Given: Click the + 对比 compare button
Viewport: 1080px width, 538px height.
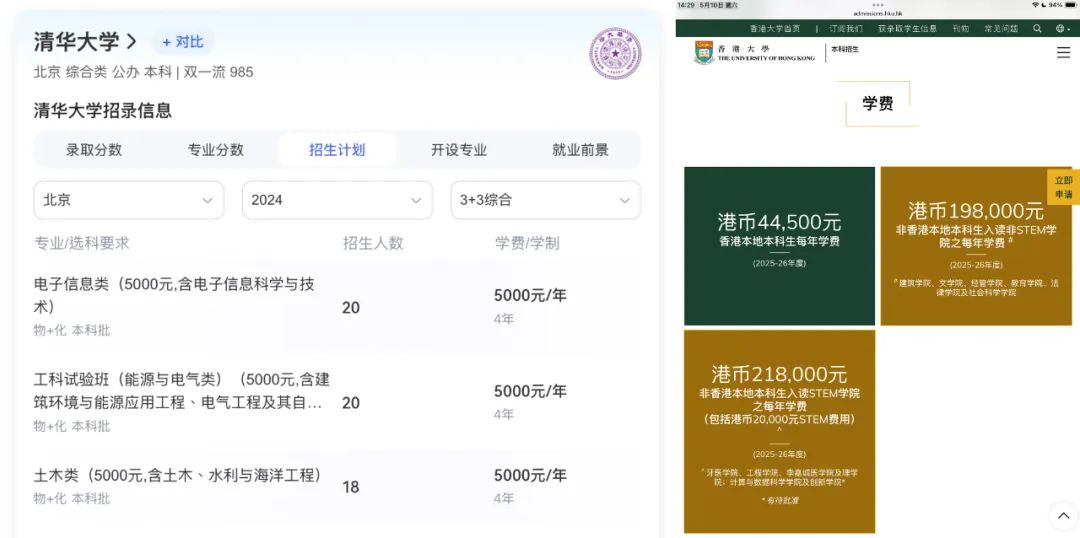Looking at the screenshot, I should pos(183,42).
